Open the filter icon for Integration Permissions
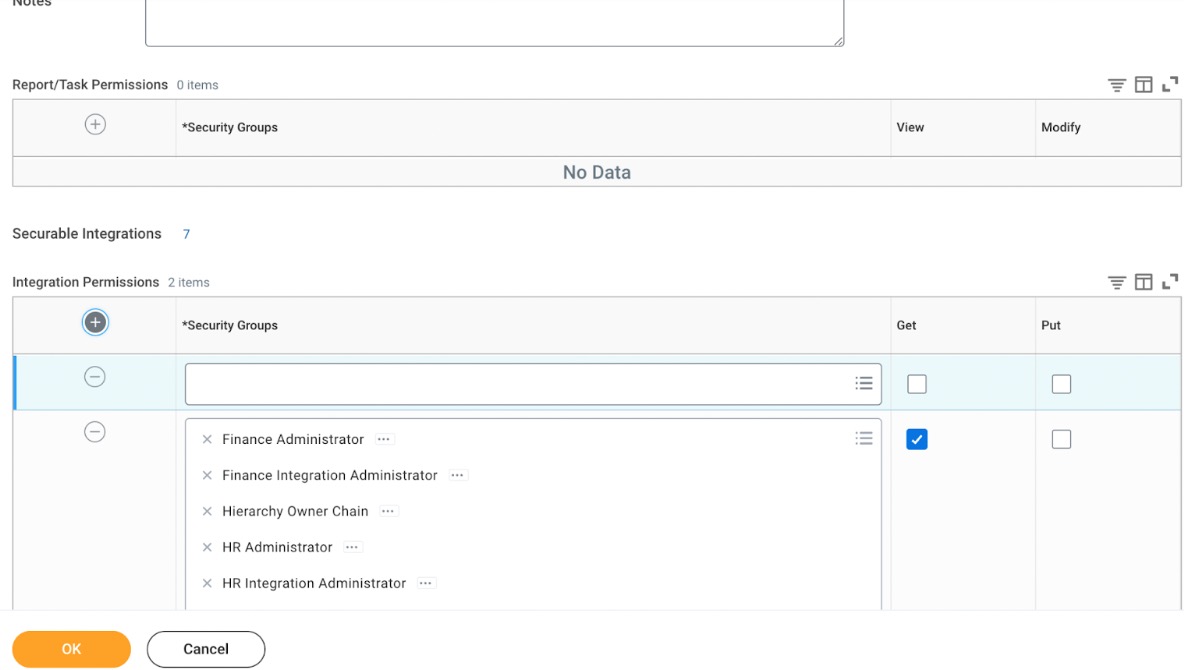The width and height of the screenshot is (1184, 670). click(x=1117, y=282)
